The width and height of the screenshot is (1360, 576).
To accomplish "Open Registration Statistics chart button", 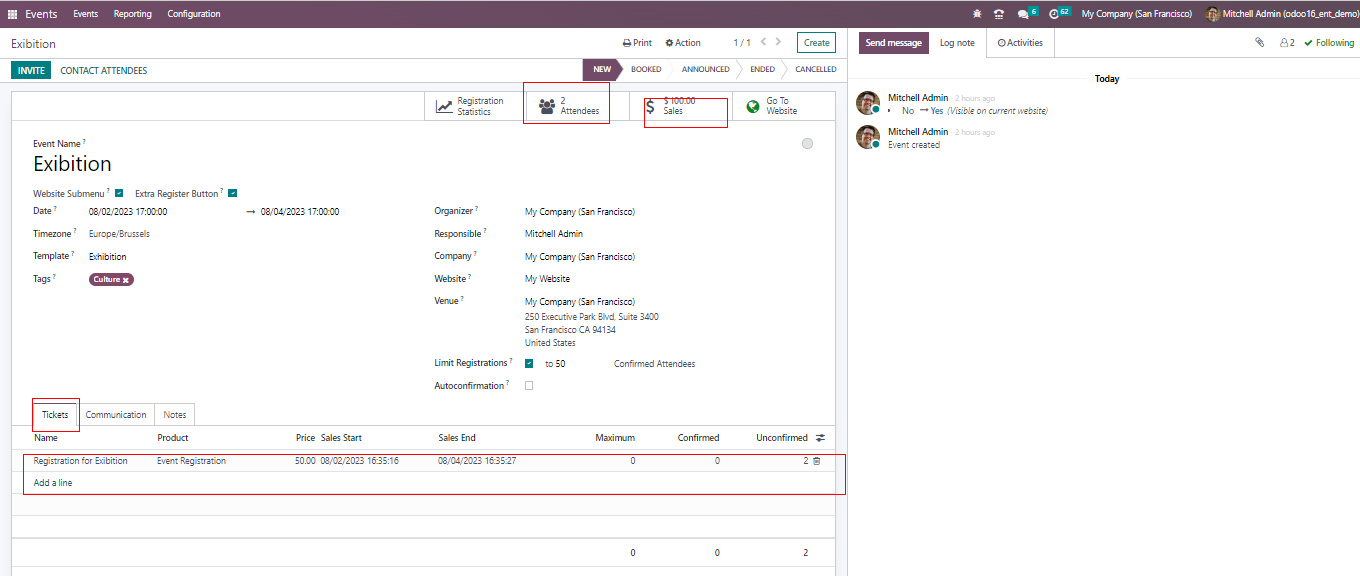I will [471, 106].
